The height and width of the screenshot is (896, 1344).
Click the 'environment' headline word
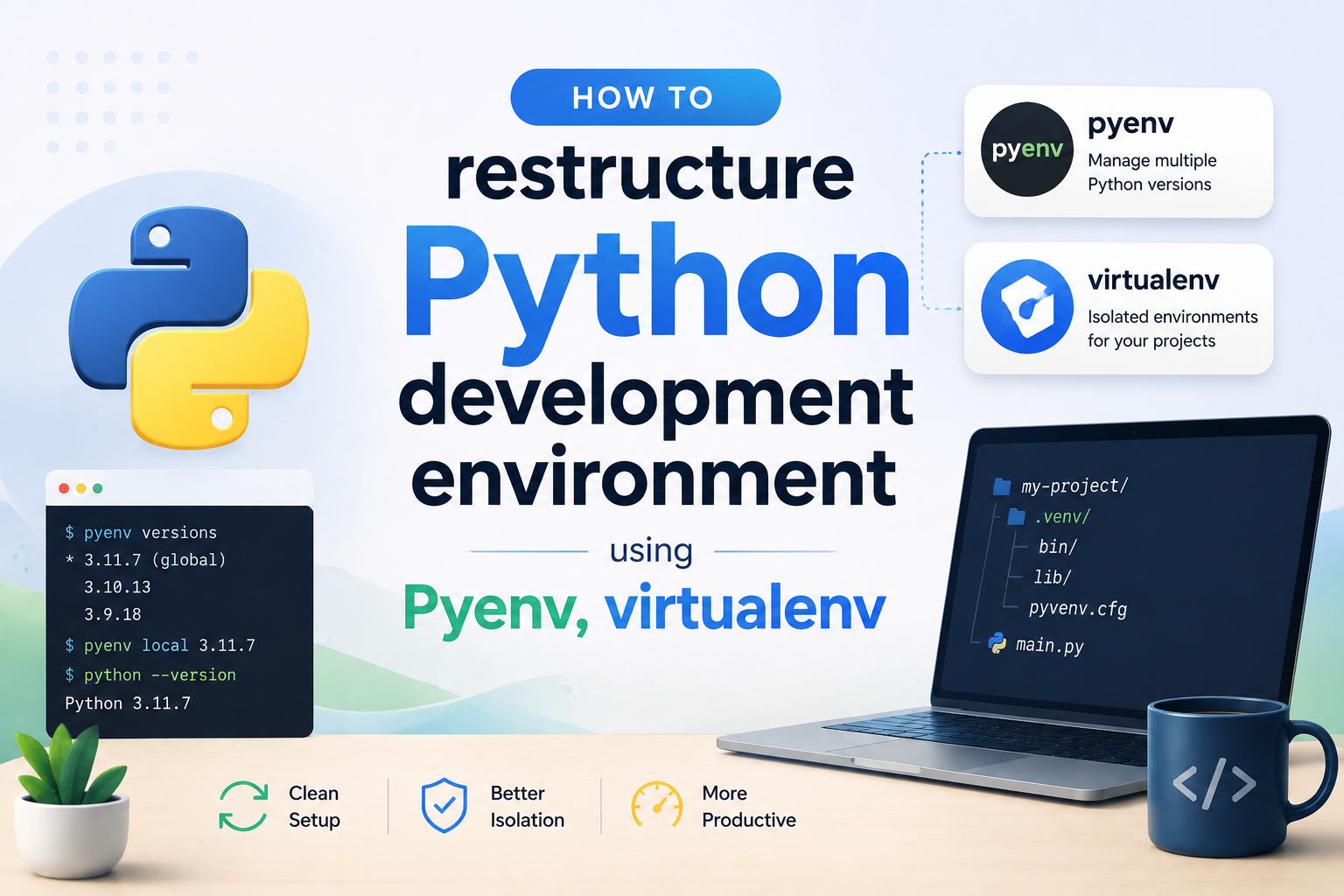pyautogui.click(x=654, y=479)
